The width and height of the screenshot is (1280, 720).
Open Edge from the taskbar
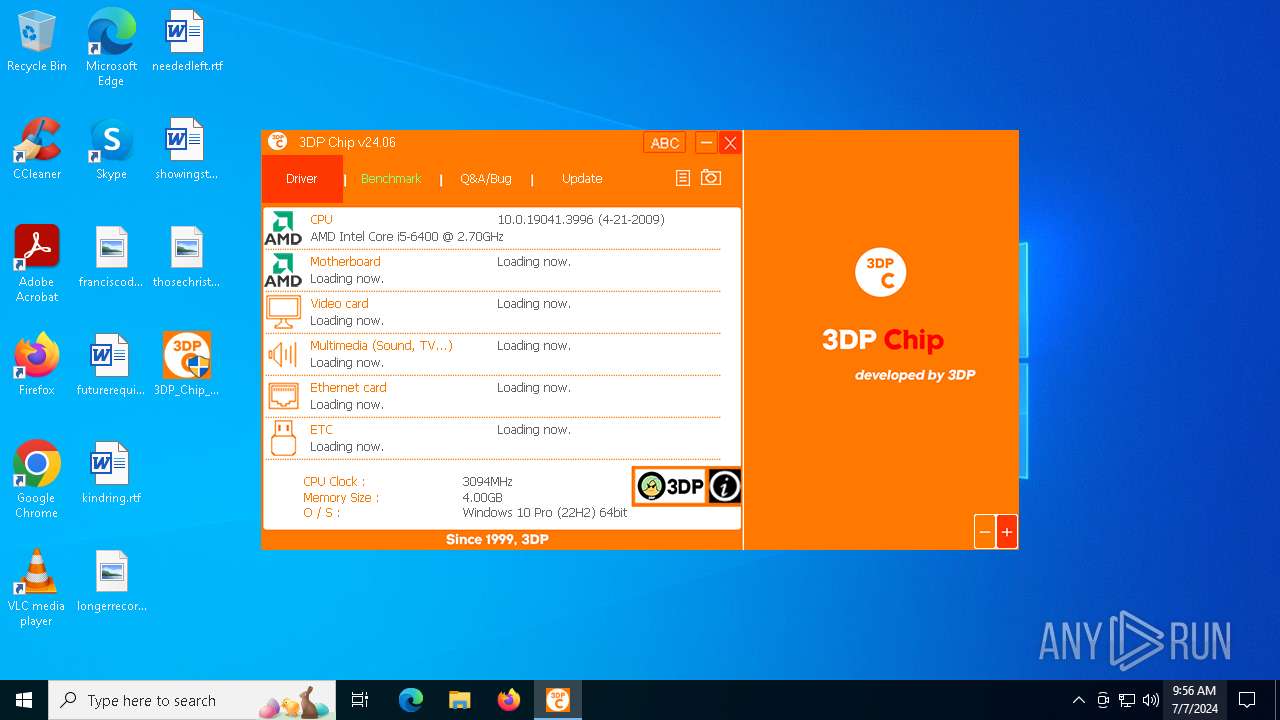(x=411, y=700)
